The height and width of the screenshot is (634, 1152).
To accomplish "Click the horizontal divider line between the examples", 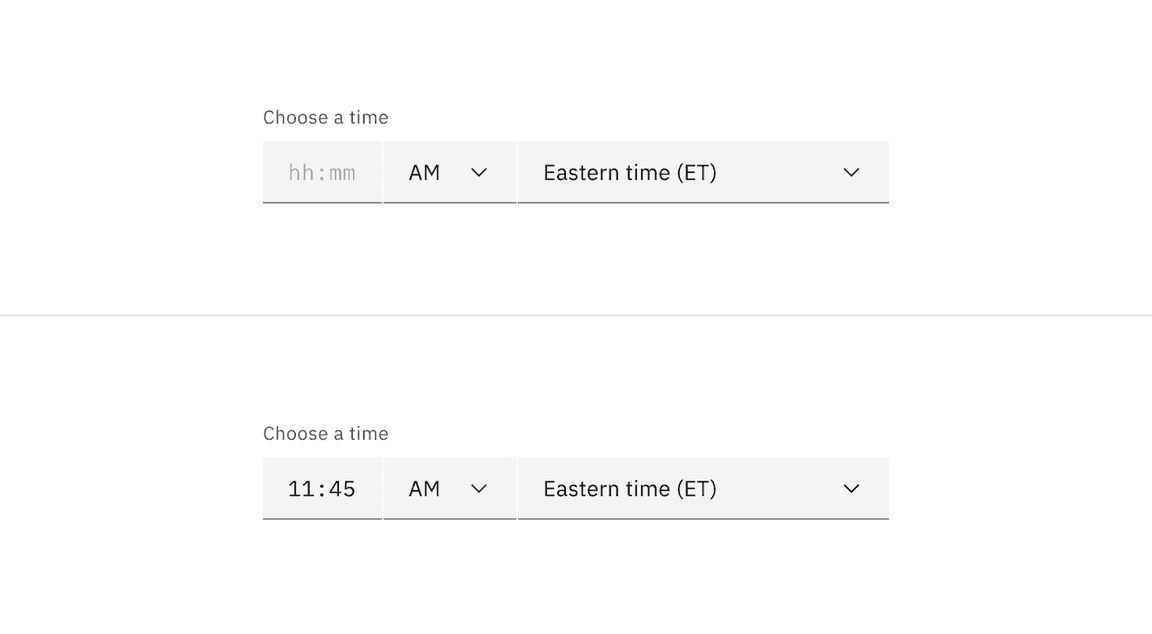I will [x=576, y=317].
